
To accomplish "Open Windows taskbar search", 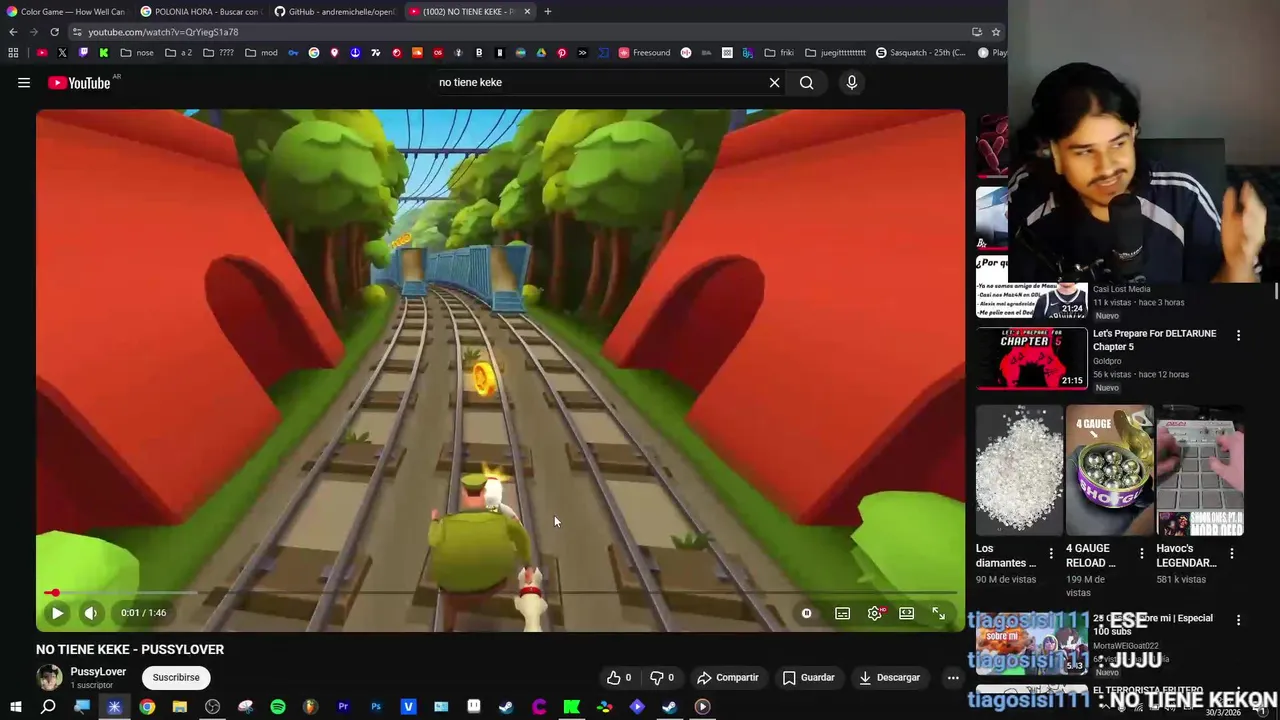I will [x=48, y=707].
